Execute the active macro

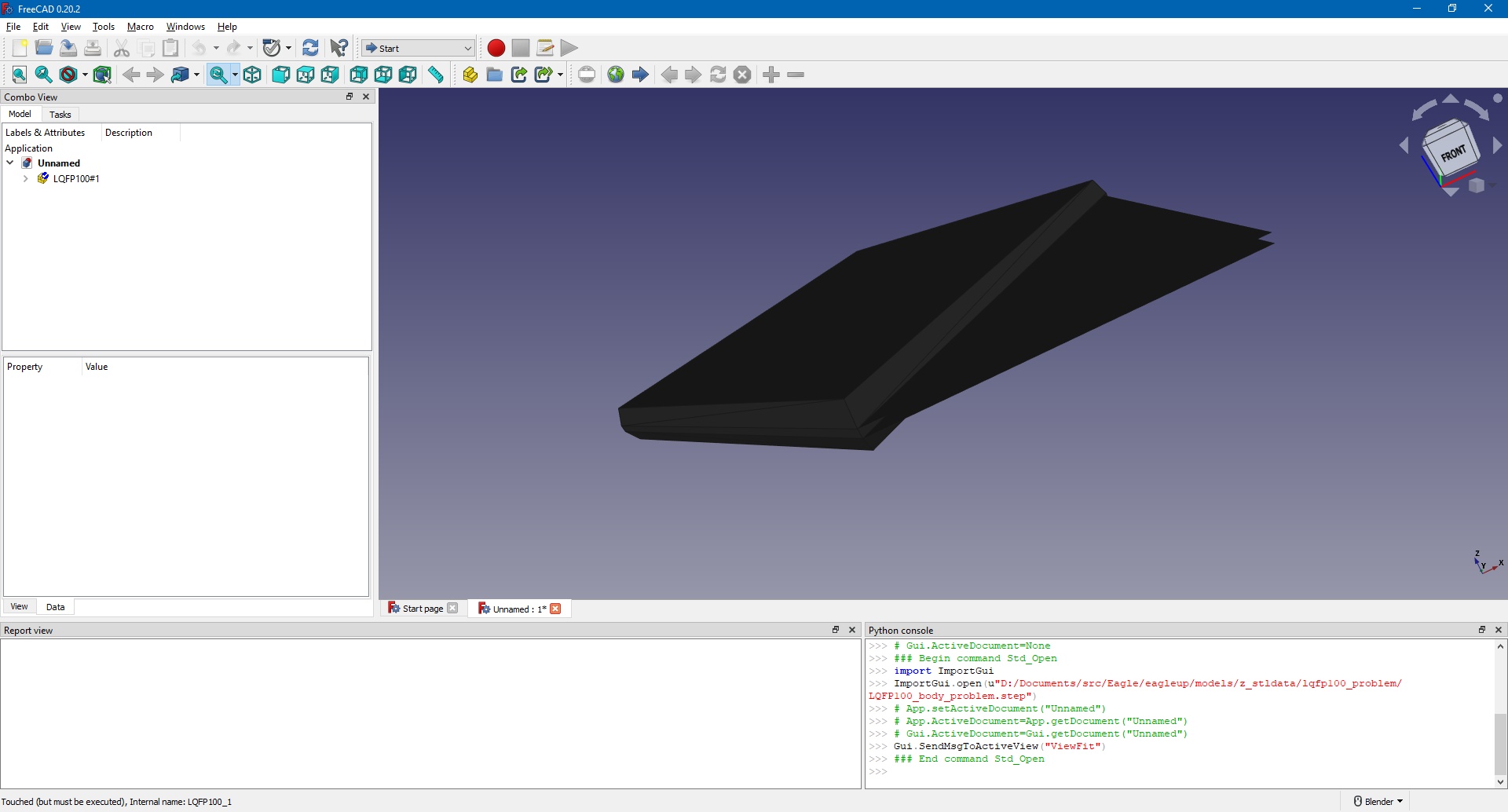(569, 48)
